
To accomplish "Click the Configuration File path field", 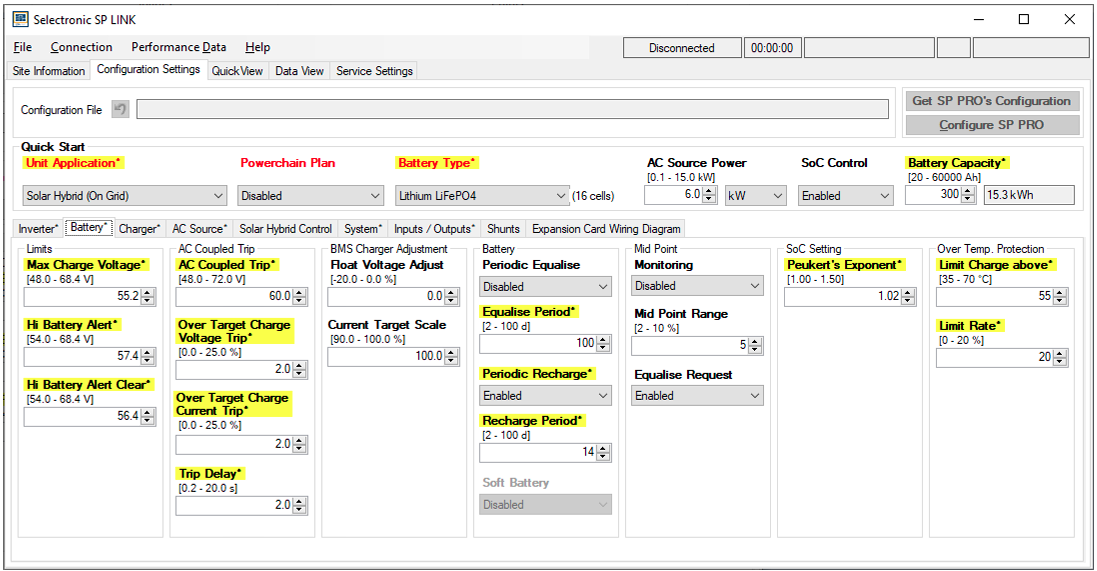I will (x=512, y=109).
